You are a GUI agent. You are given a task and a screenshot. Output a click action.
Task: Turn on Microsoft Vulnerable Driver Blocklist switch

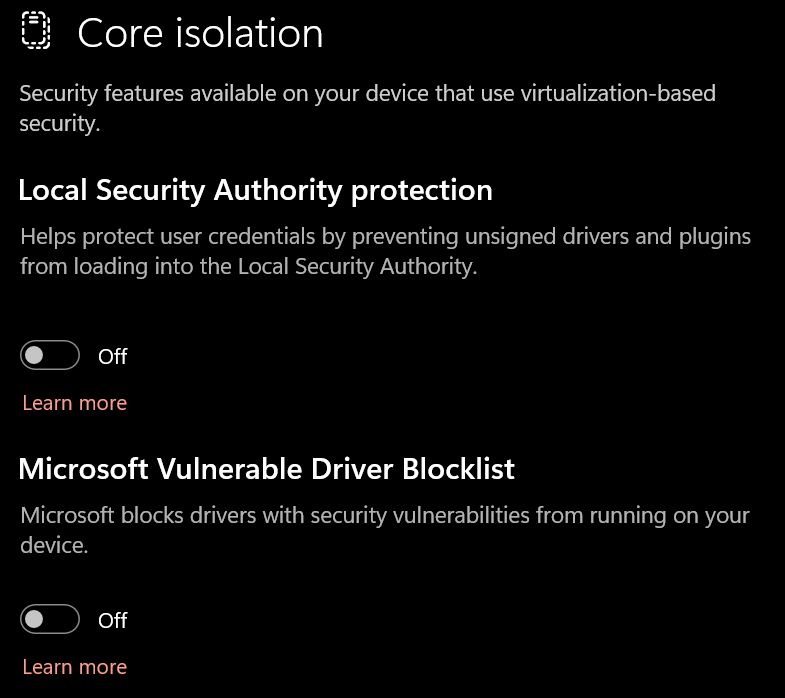click(x=50, y=619)
